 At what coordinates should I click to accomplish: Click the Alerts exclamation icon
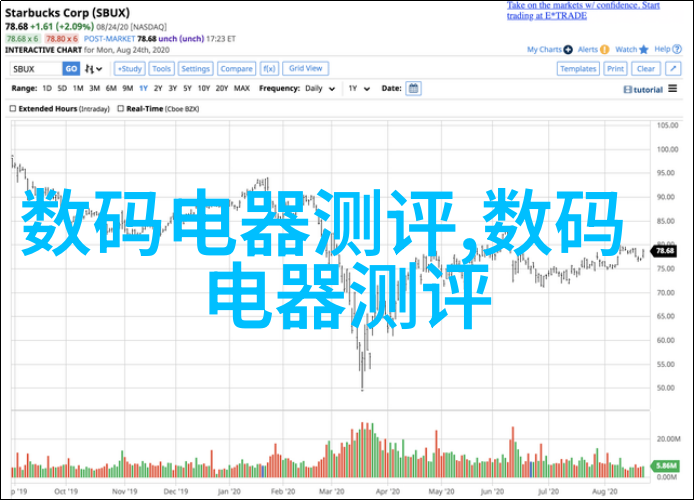tap(605, 50)
